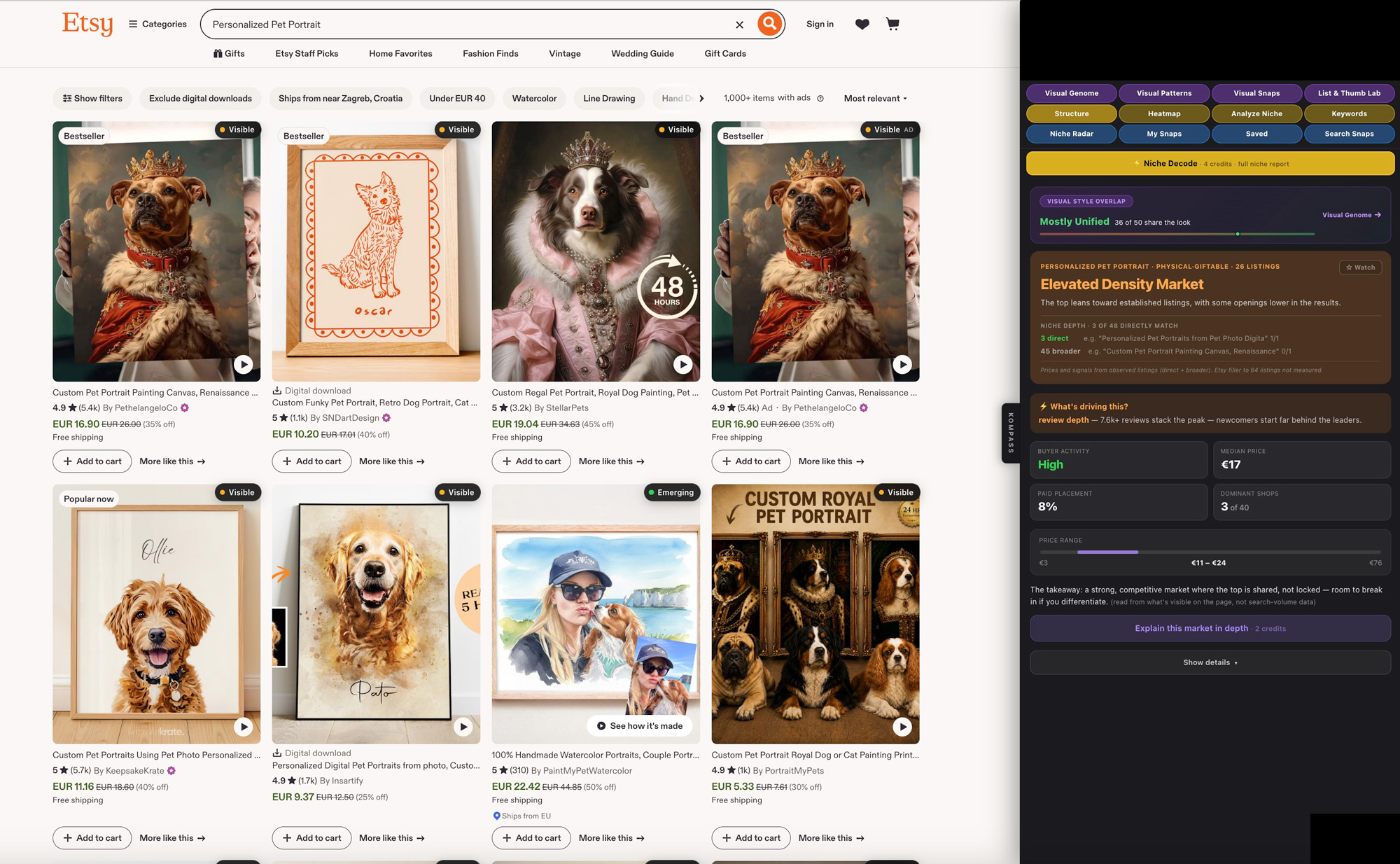Open Visual Genome arrow link in overlap card
The width and height of the screenshot is (1400, 864).
click(x=1351, y=215)
